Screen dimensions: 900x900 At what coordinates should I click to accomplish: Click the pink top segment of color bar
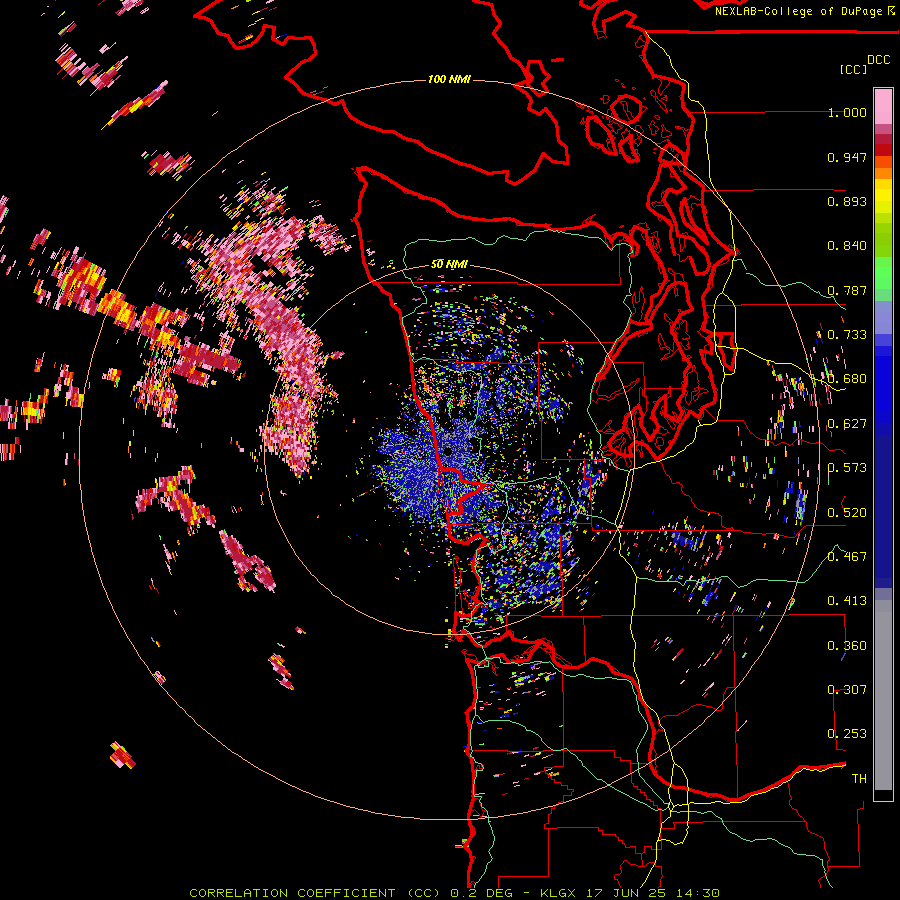click(883, 107)
